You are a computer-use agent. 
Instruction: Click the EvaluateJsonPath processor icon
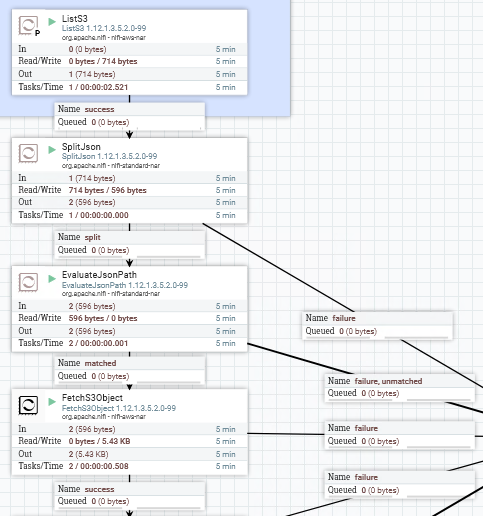(28, 282)
